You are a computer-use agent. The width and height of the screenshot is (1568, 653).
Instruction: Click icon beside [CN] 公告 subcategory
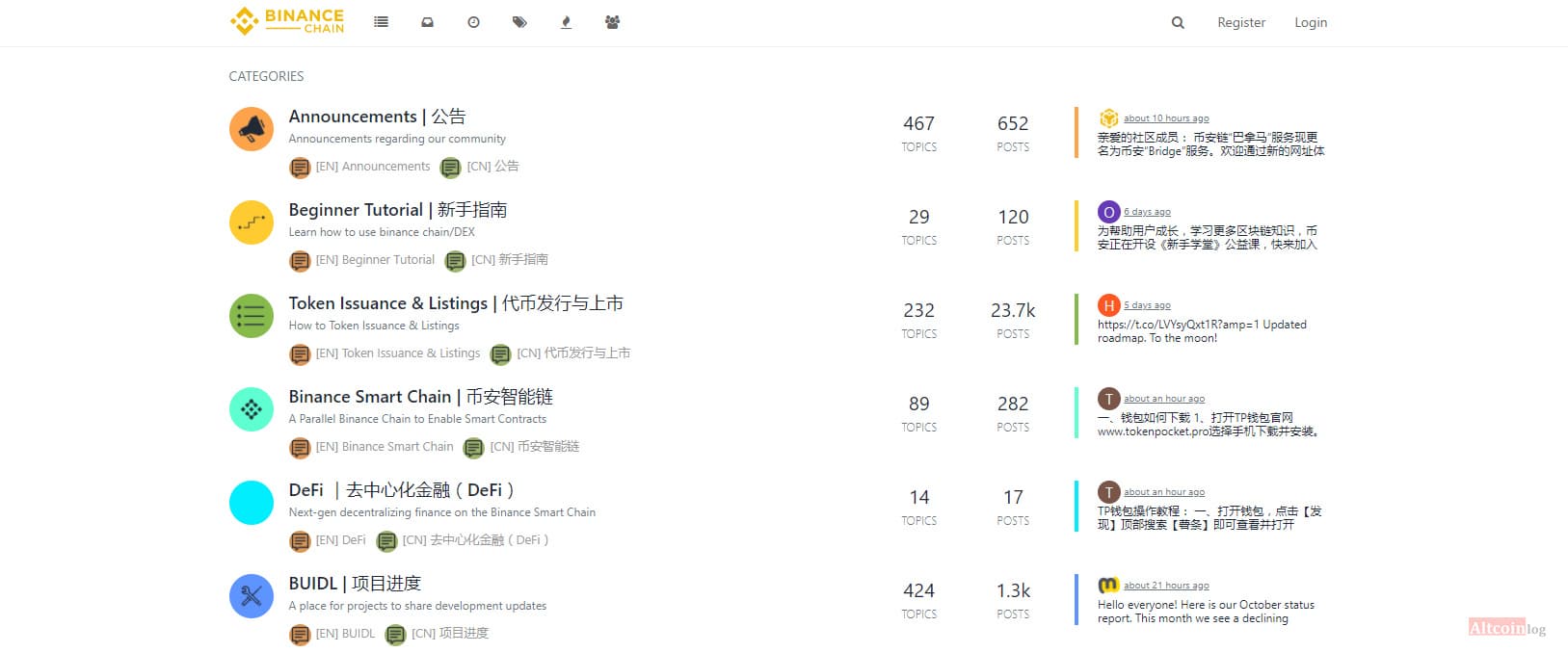(450, 168)
